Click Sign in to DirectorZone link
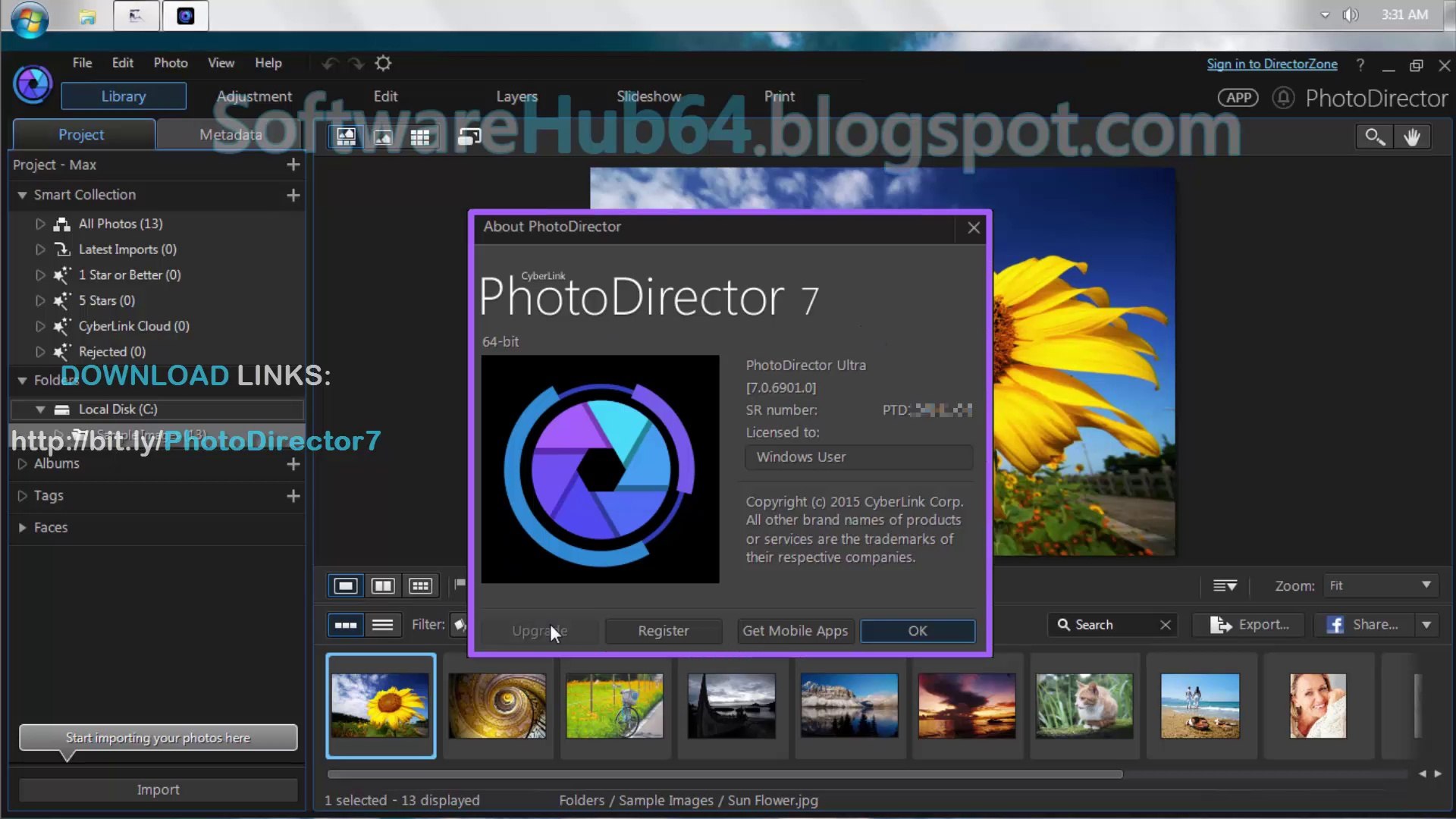This screenshot has height=819, width=1456. coord(1272,64)
